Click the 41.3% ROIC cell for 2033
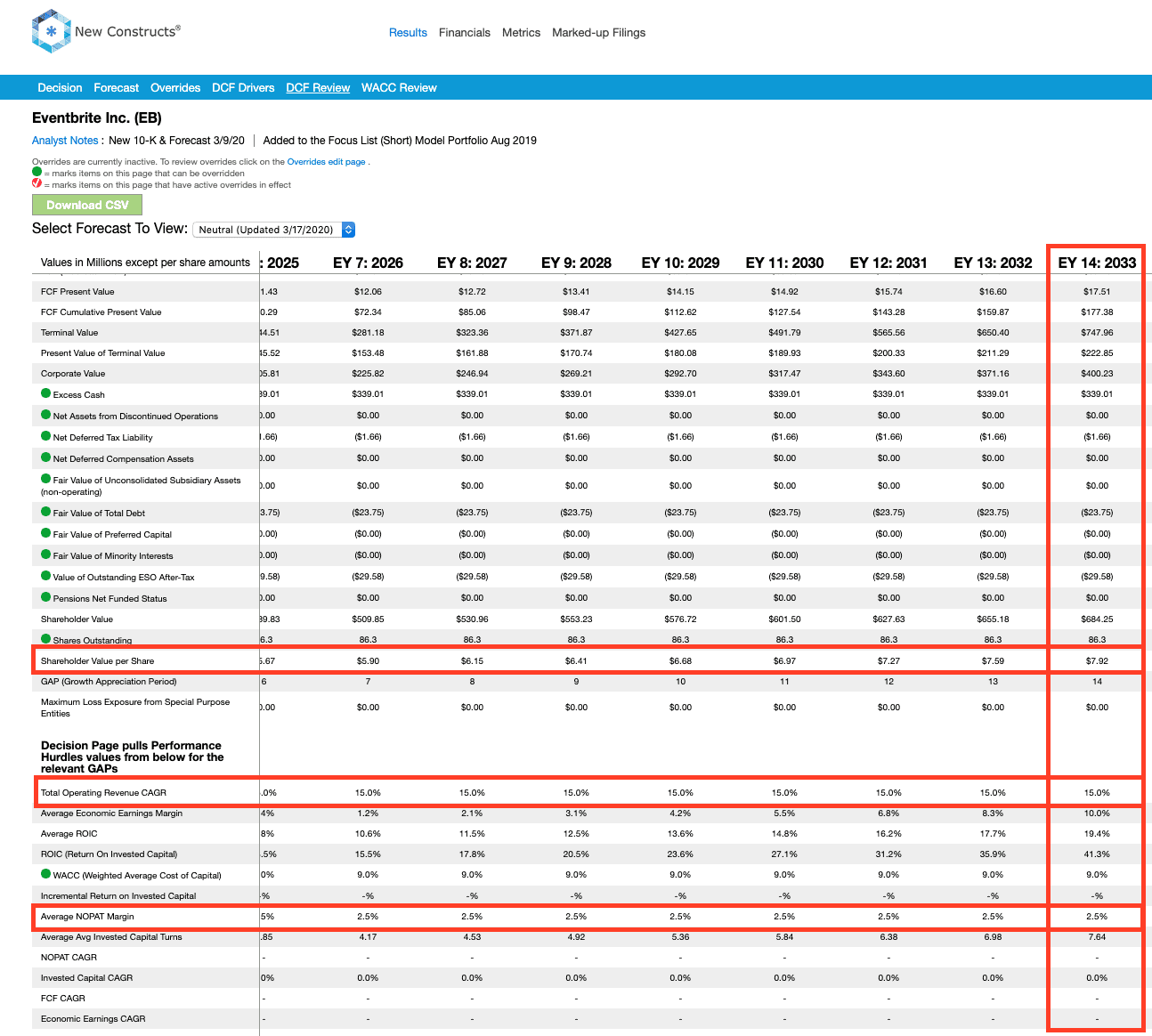 coord(1097,854)
